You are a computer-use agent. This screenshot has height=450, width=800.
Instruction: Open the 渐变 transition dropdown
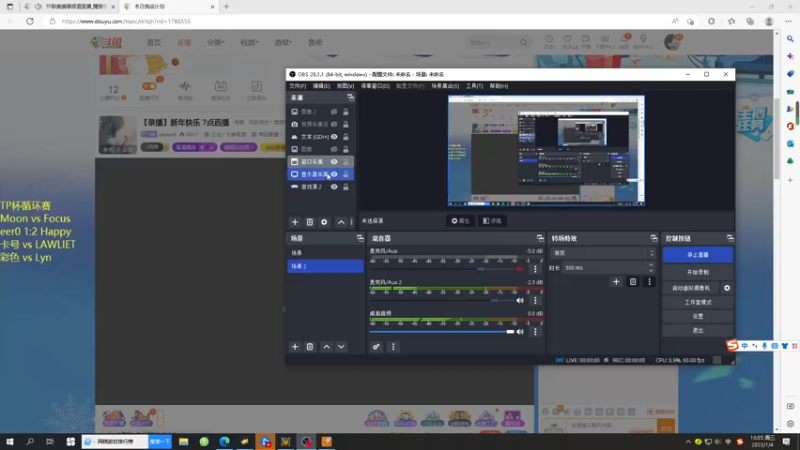click(603, 253)
